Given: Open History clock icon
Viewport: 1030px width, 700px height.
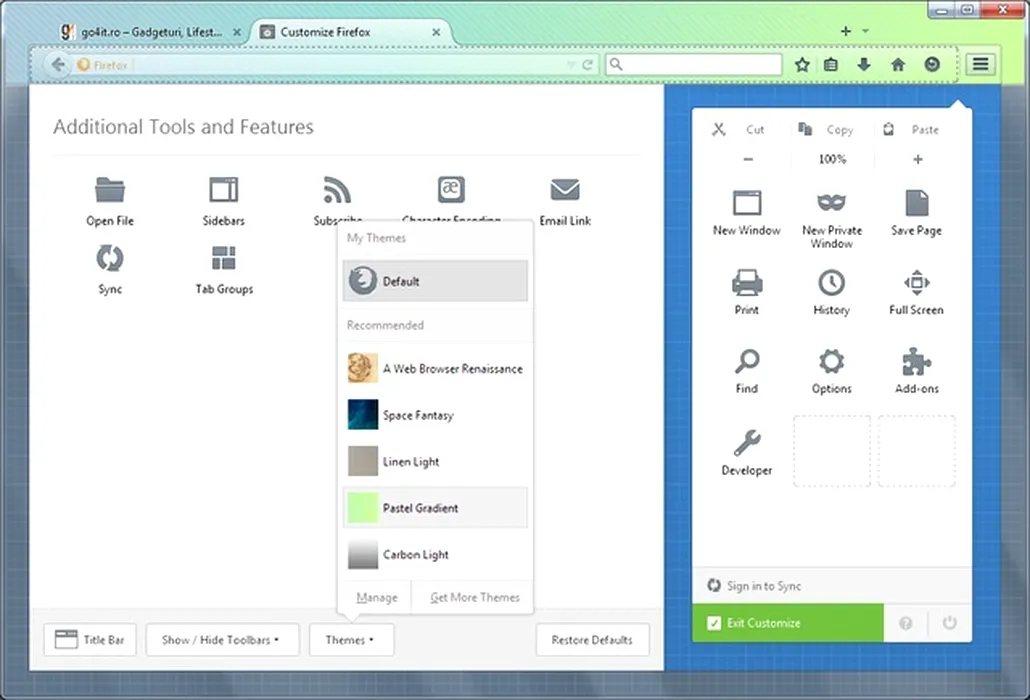Looking at the screenshot, I should pos(832,283).
